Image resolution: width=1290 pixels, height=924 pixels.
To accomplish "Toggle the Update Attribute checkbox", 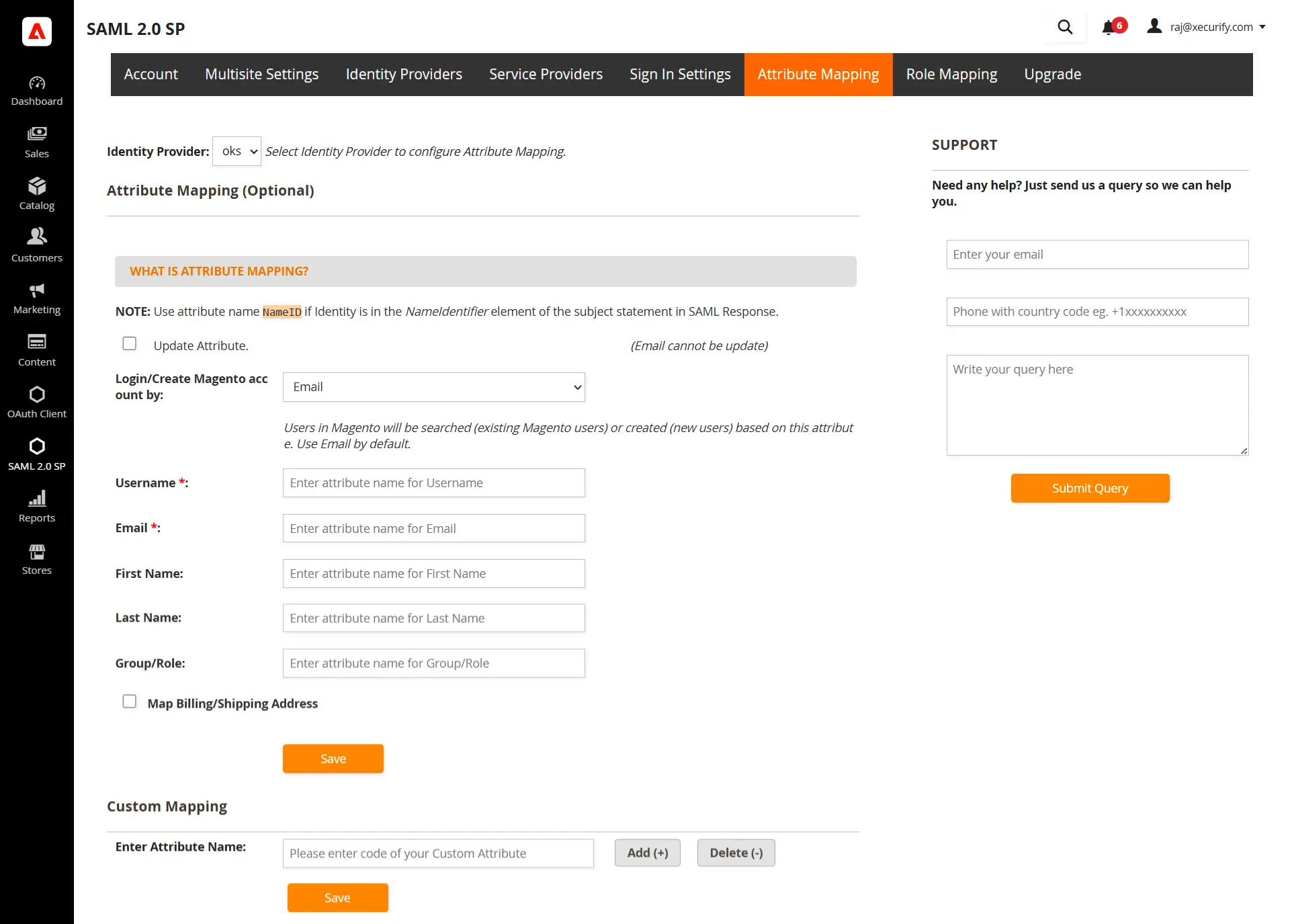I will 130,344.
